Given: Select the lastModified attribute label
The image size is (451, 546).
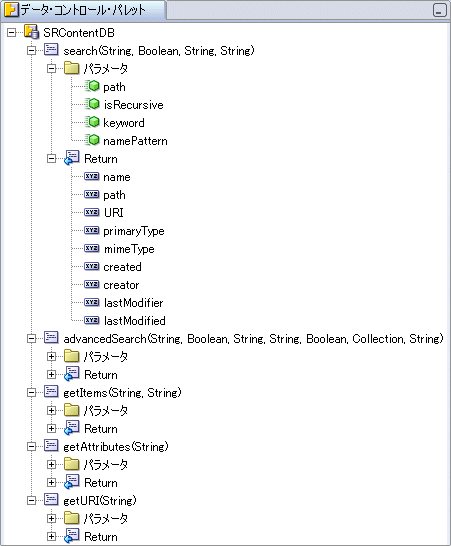Looking at the screenshot, I should point(134,321).
